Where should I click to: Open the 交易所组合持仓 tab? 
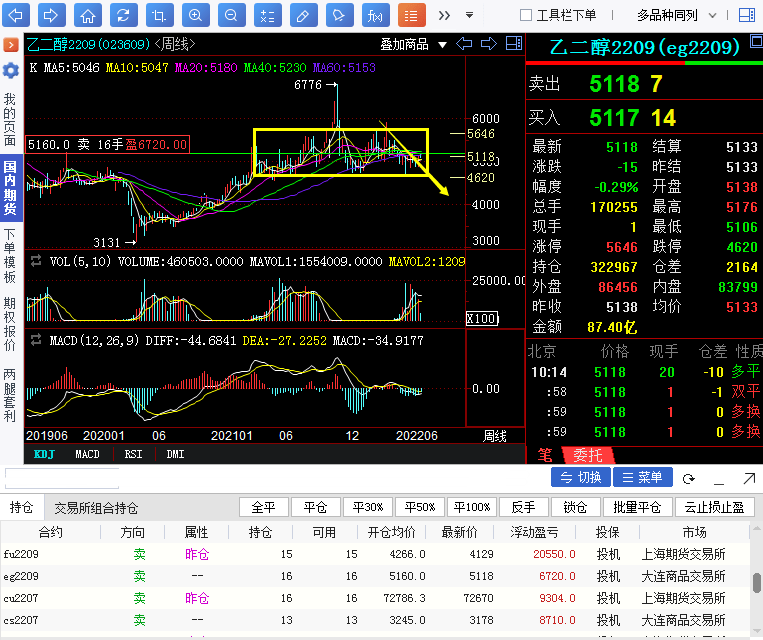96,508
